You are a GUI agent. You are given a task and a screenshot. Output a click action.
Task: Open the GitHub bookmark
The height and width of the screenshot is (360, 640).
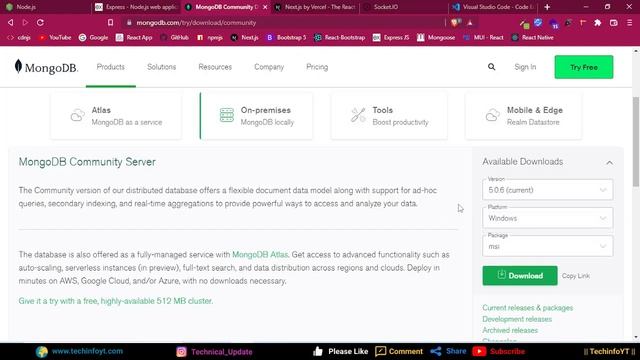tap(174, 38)
